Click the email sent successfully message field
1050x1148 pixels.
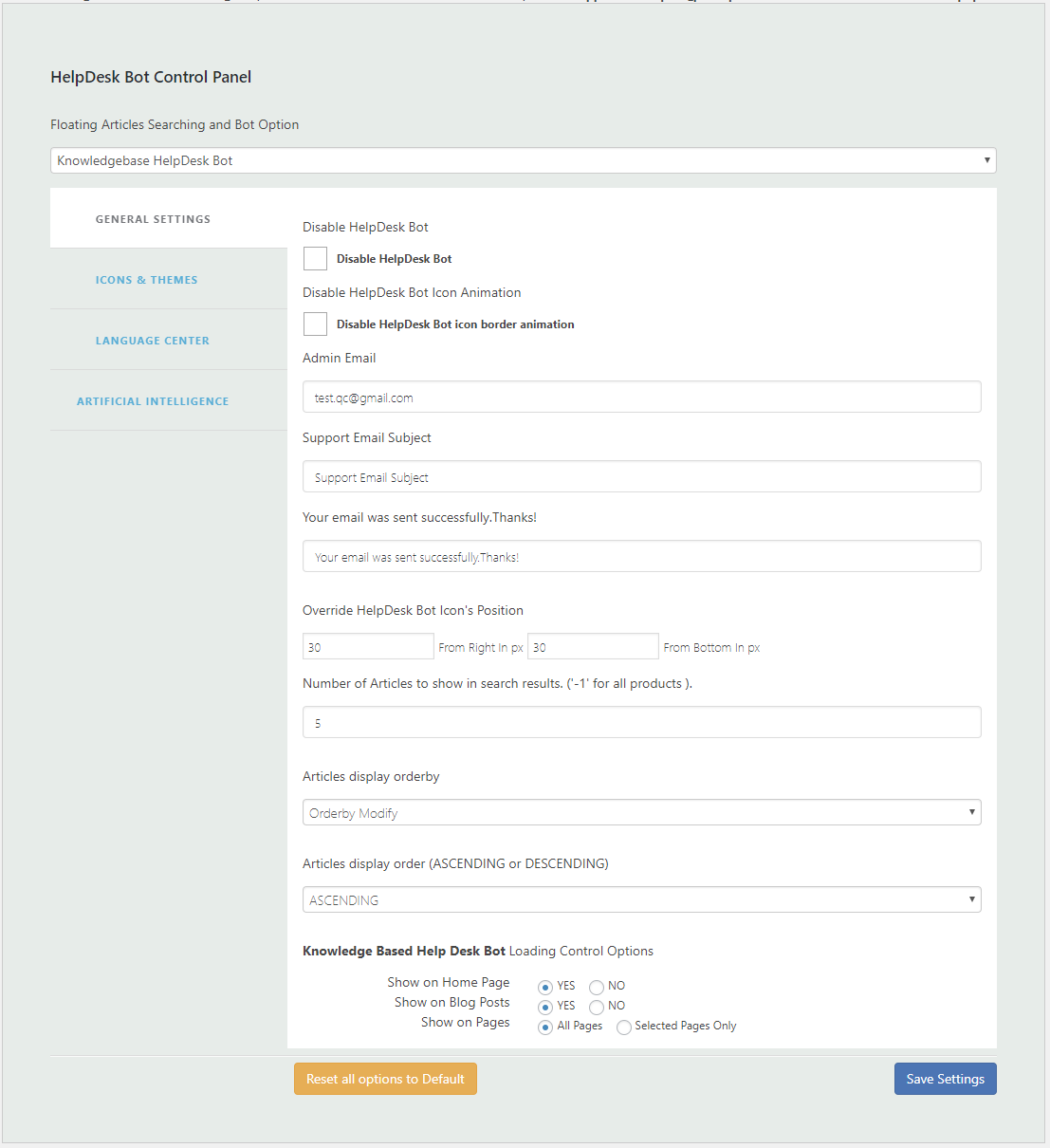pyautogui.click(x=642, y=556)
